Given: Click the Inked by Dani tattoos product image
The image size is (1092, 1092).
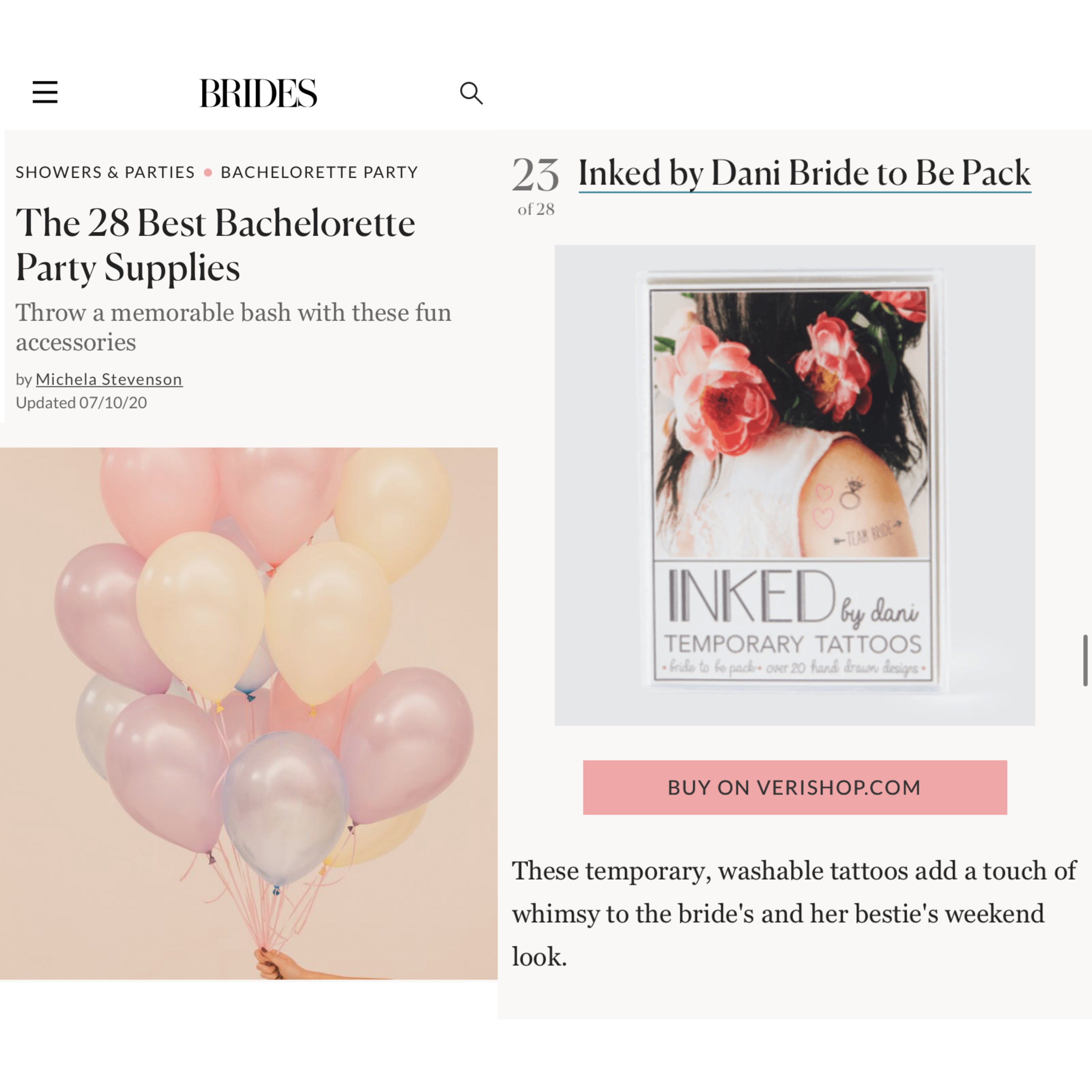Looking at the screenshot, I should (794, 485).
